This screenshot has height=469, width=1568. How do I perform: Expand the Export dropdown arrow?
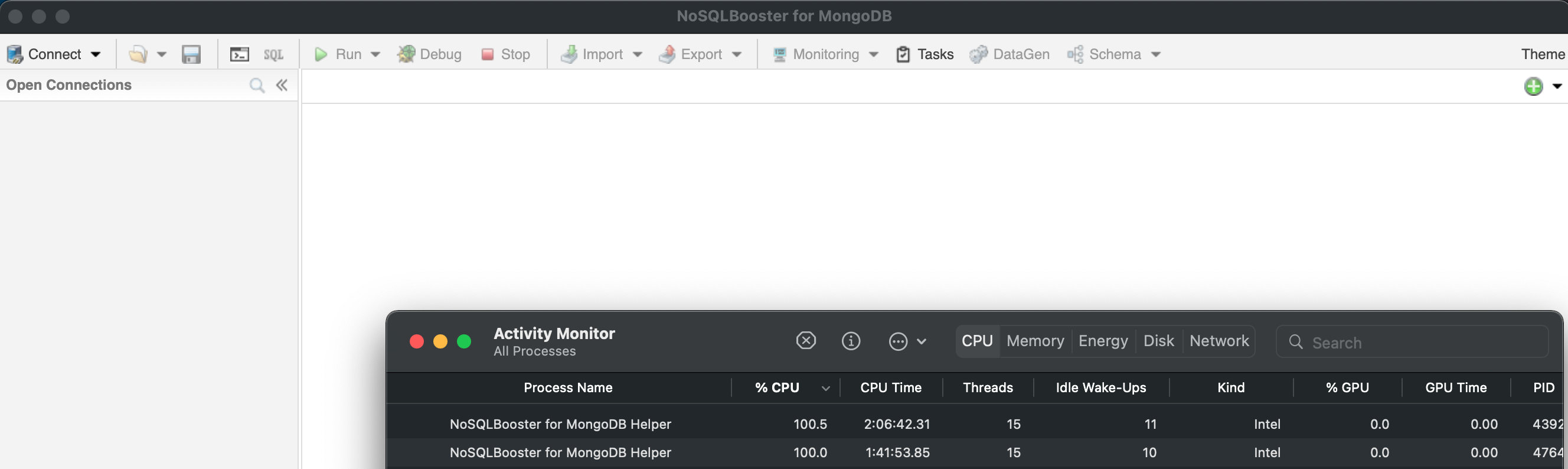pos(737,54)
